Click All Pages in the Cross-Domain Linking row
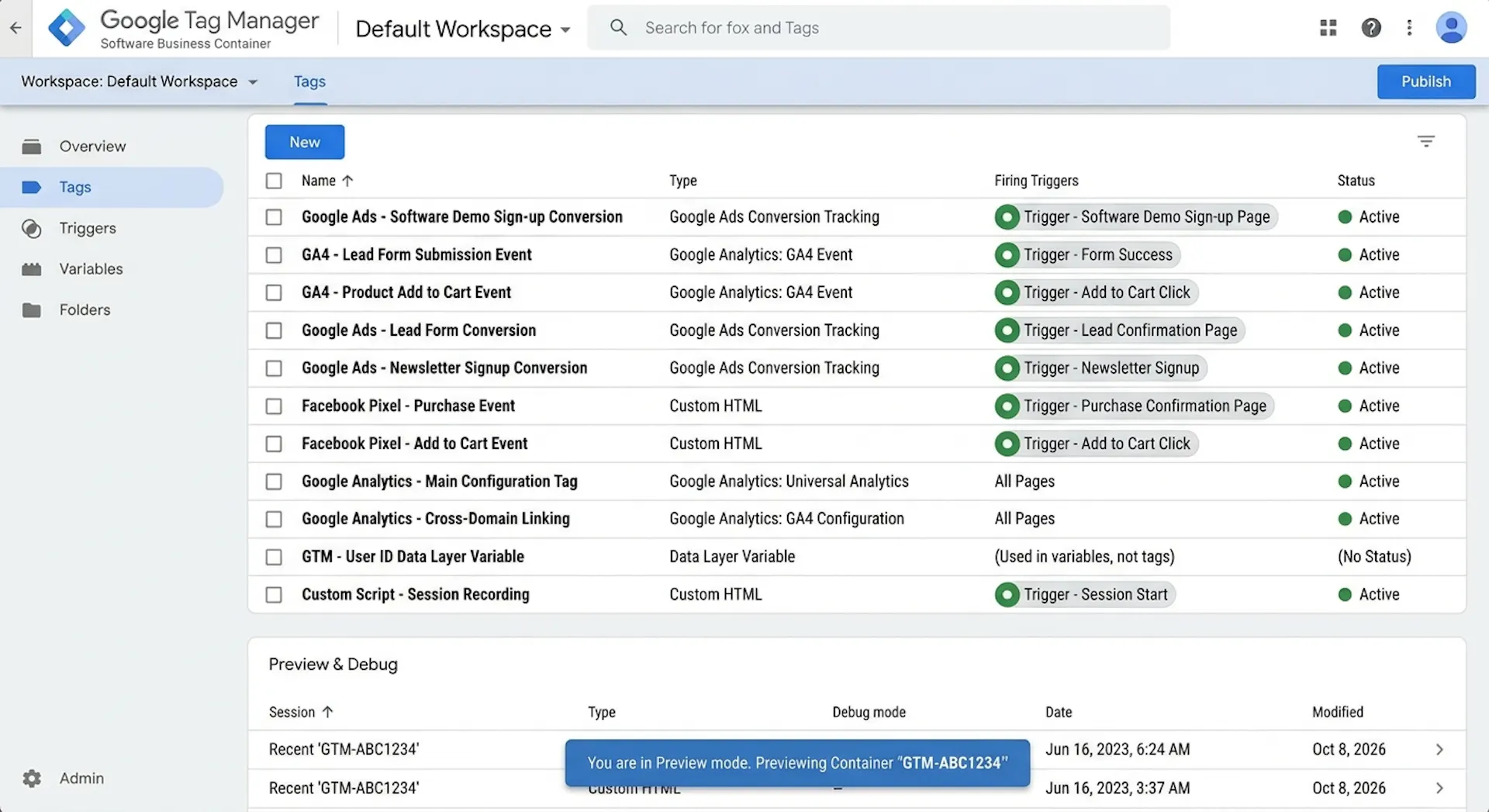Screen dimensions: 1489x812 [1024, 519]
